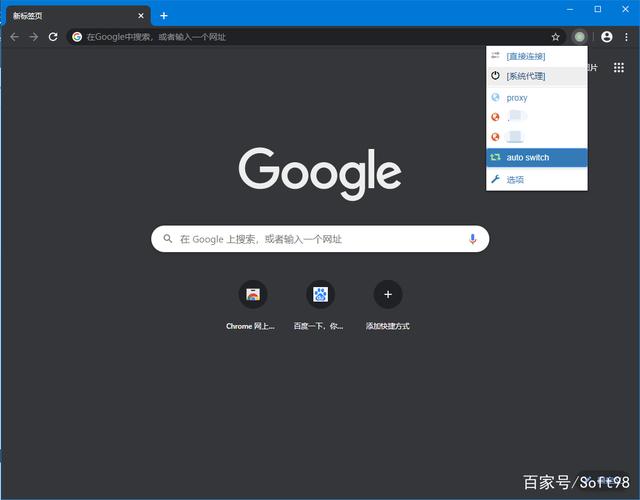Click the Google logo
640x500 pixels.
coord(320,173)
